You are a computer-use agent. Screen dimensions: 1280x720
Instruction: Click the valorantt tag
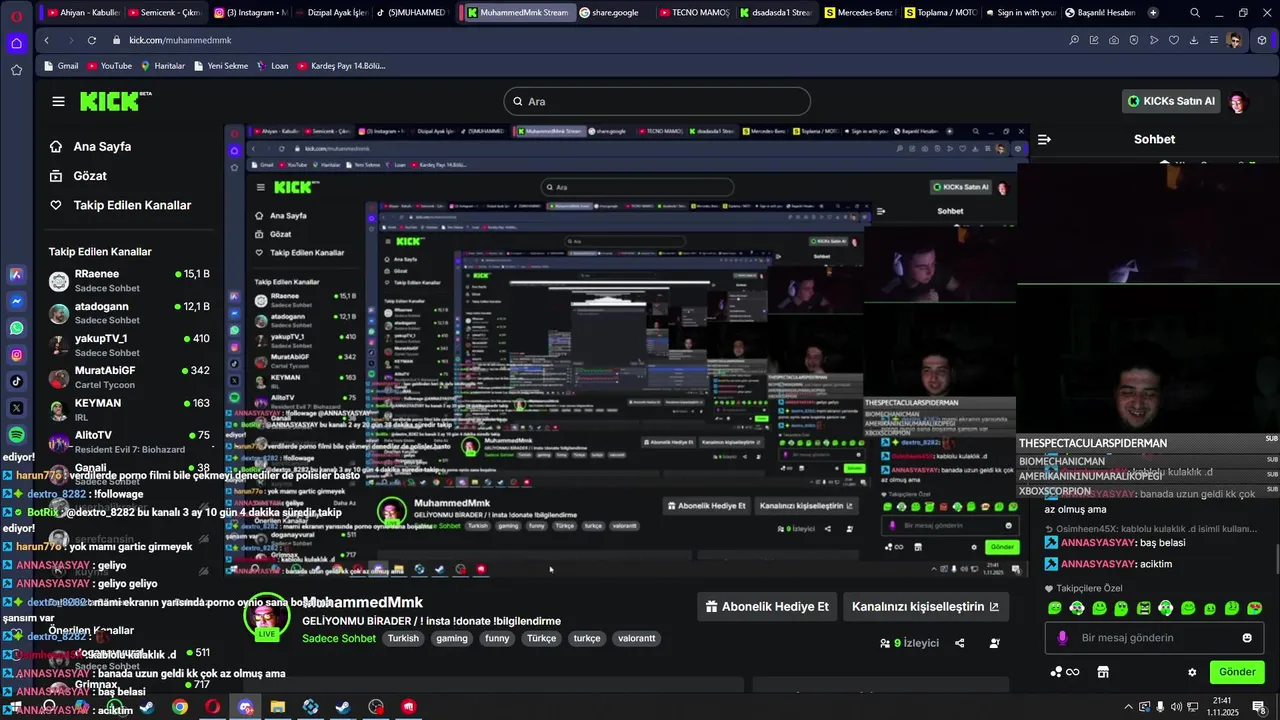(636, 638)
